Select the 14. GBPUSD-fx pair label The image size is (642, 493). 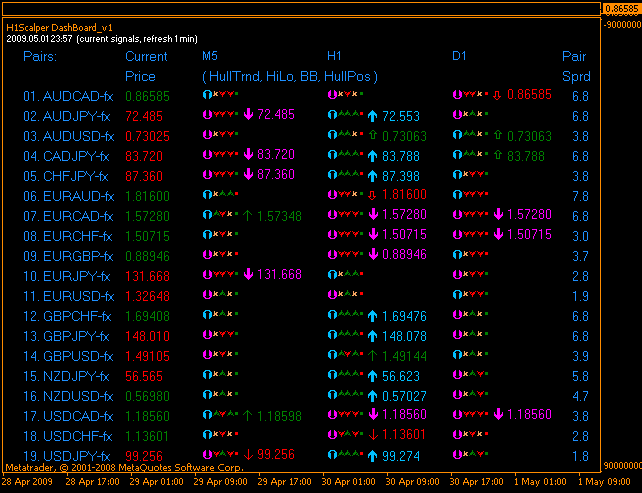68,356
